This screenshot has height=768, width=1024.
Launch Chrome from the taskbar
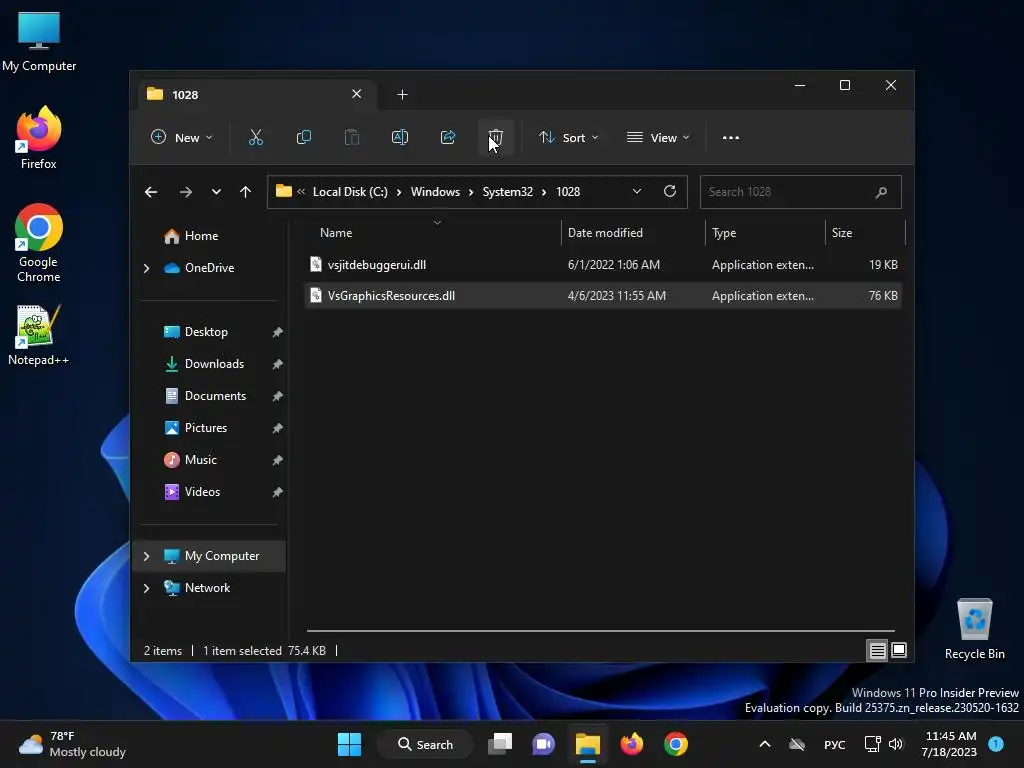[x=676, y=744]
